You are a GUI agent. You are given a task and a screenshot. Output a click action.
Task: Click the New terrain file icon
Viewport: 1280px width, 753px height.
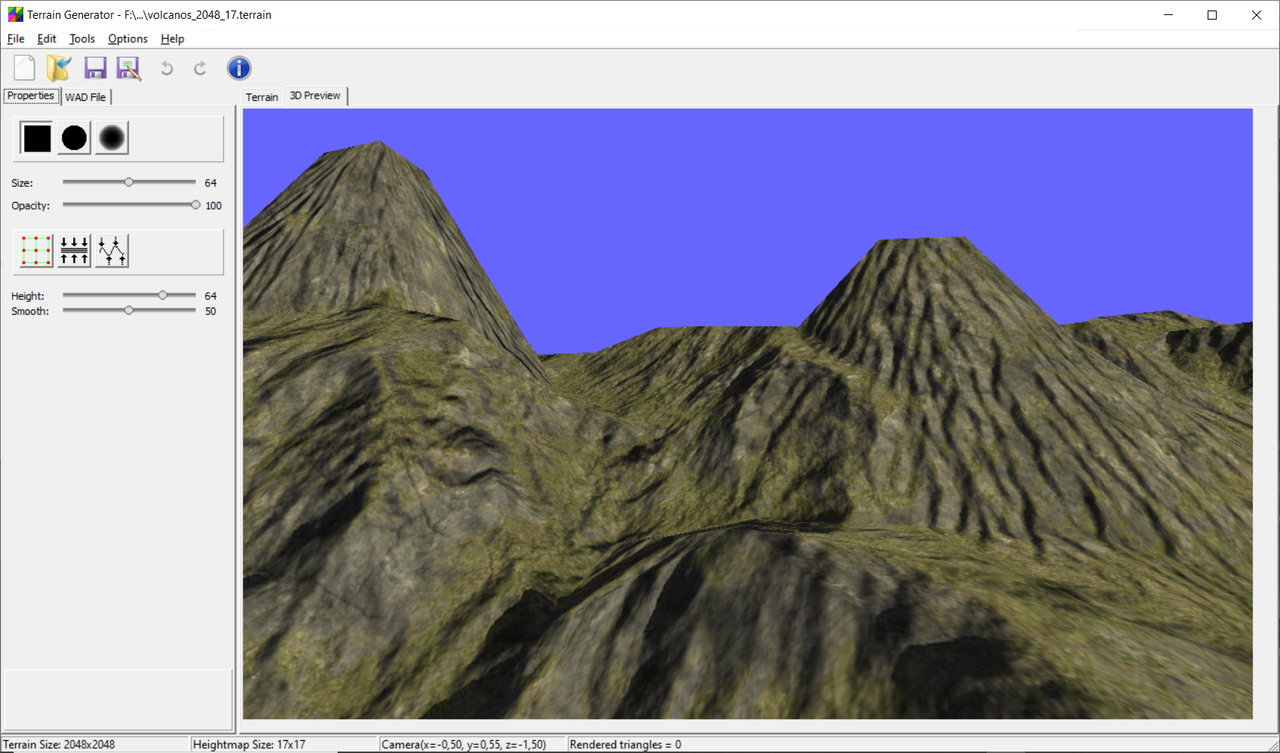point(25,68)
